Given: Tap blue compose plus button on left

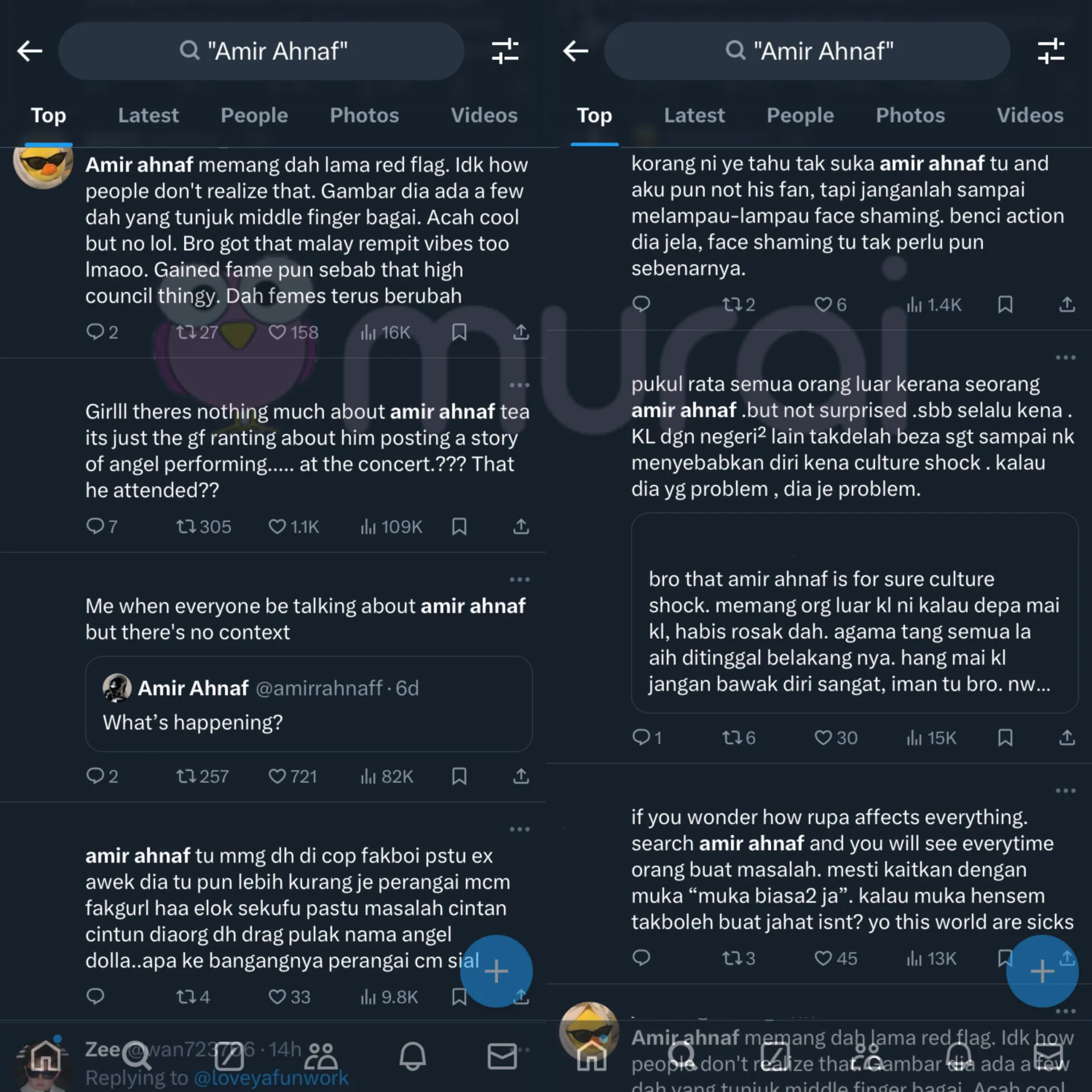Looking at the screenshot, I should tap(496, 971).
